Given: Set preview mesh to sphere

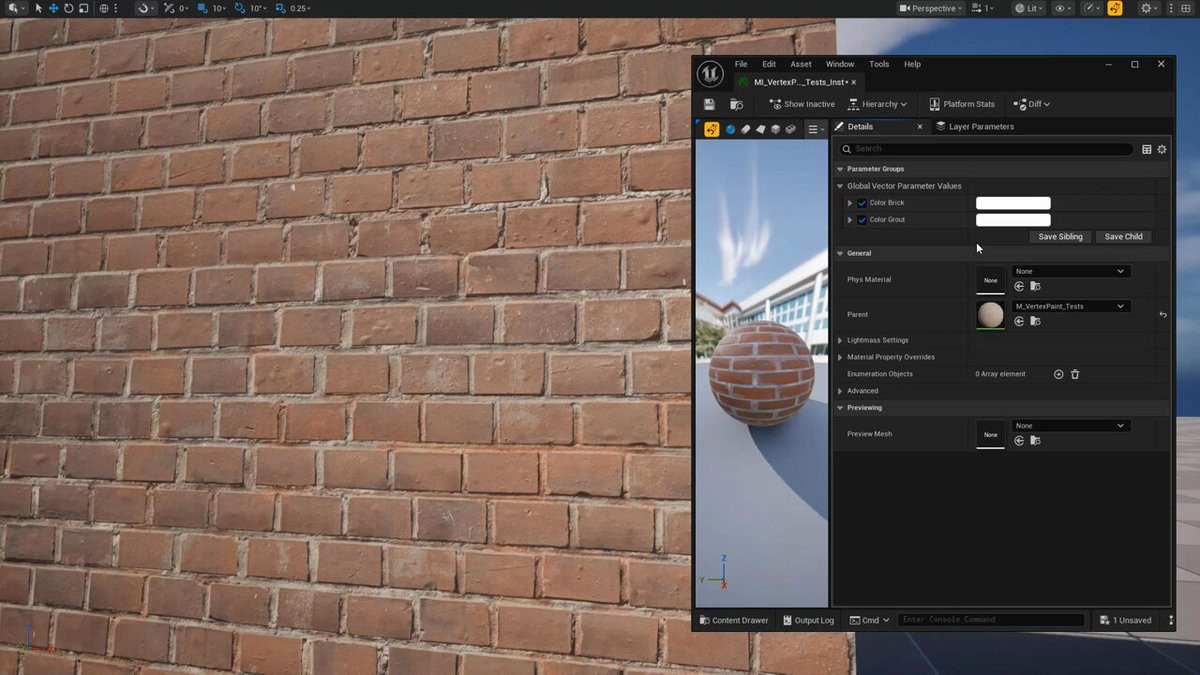Looking at the screenshot, I should point(731,129).
